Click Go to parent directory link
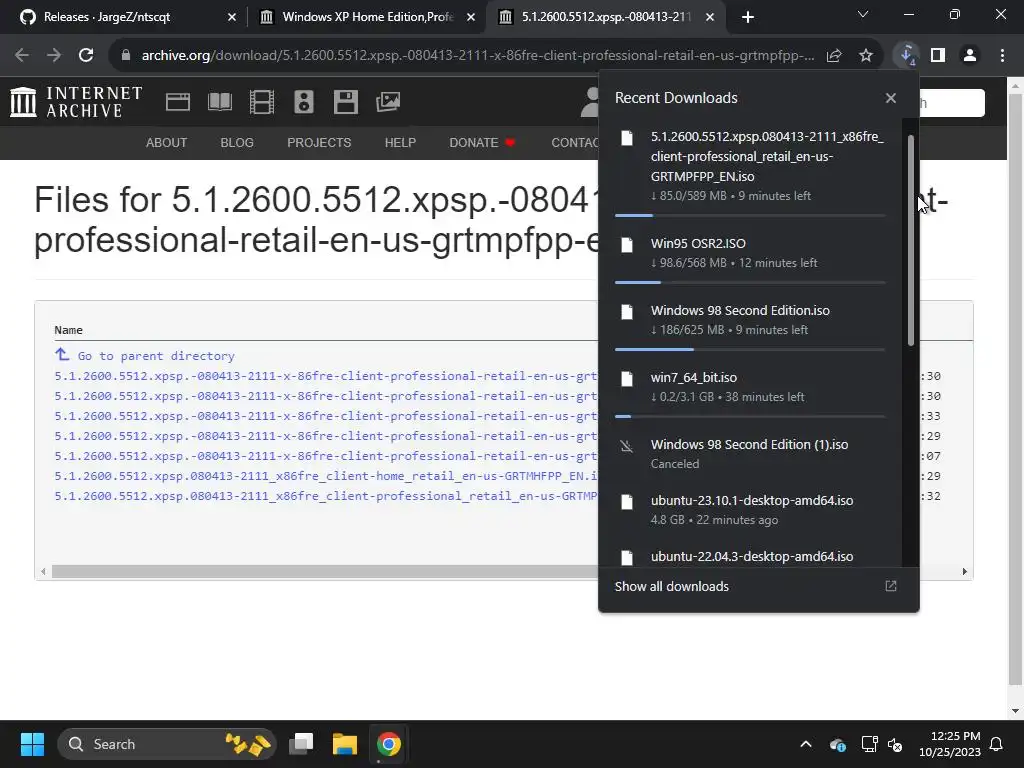 pyautogui.click(x=145, y=355)
